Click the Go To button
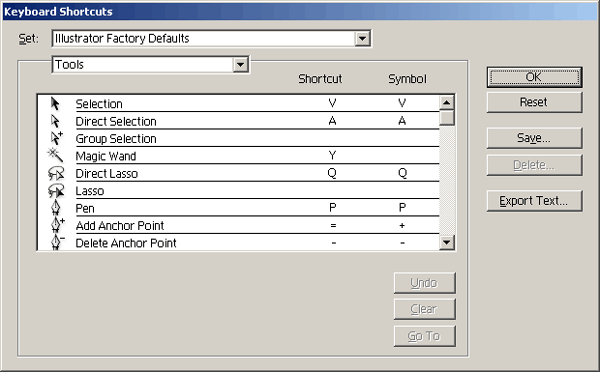600x372 pixels. click(424, 336)
